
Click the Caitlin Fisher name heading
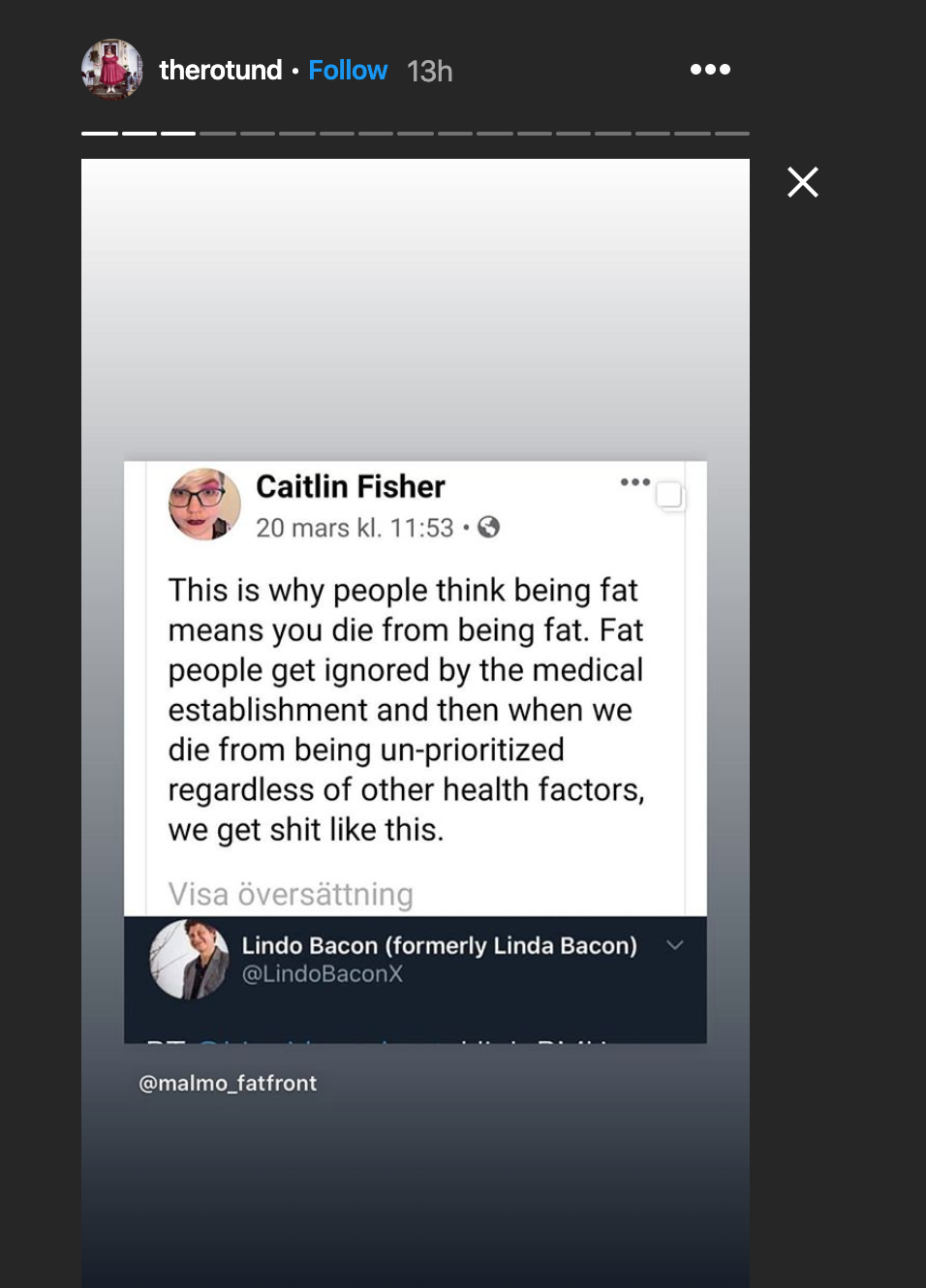[x=351, y=486]
